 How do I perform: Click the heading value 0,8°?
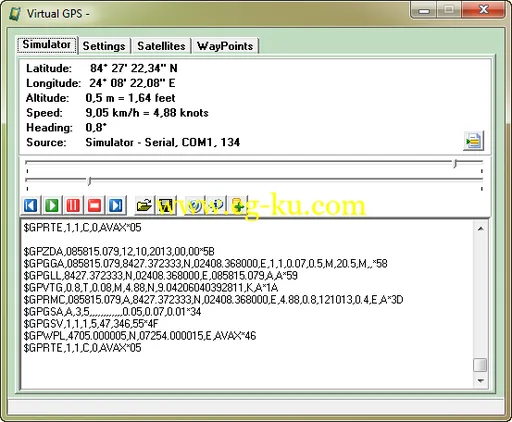pos(96,127)
